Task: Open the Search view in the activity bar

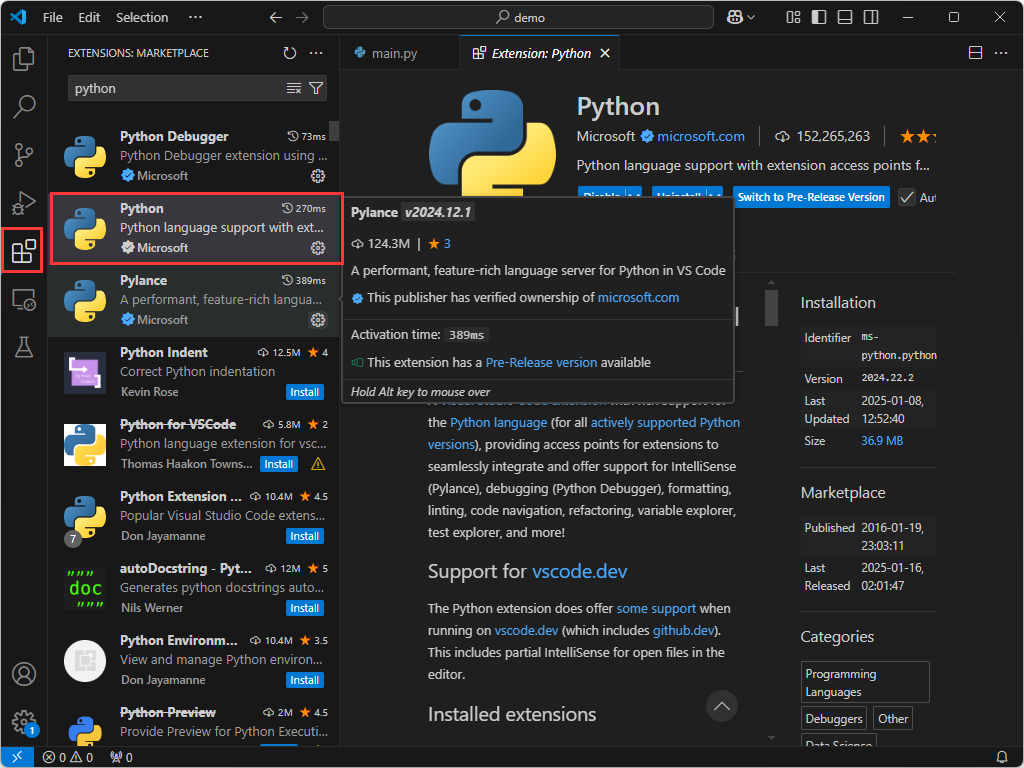Action: click(23, 106)
